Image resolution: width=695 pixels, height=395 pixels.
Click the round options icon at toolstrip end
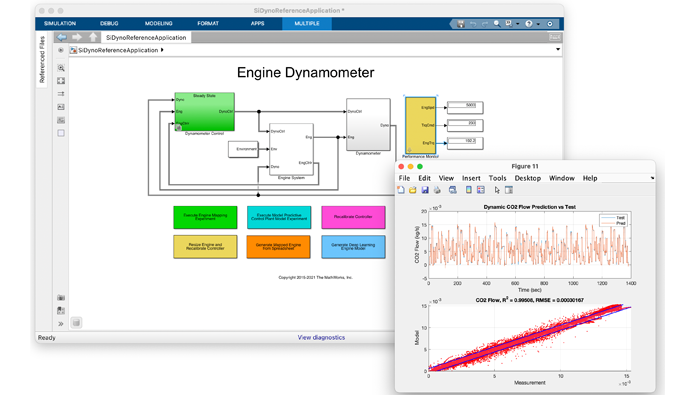tap(550, 24)
